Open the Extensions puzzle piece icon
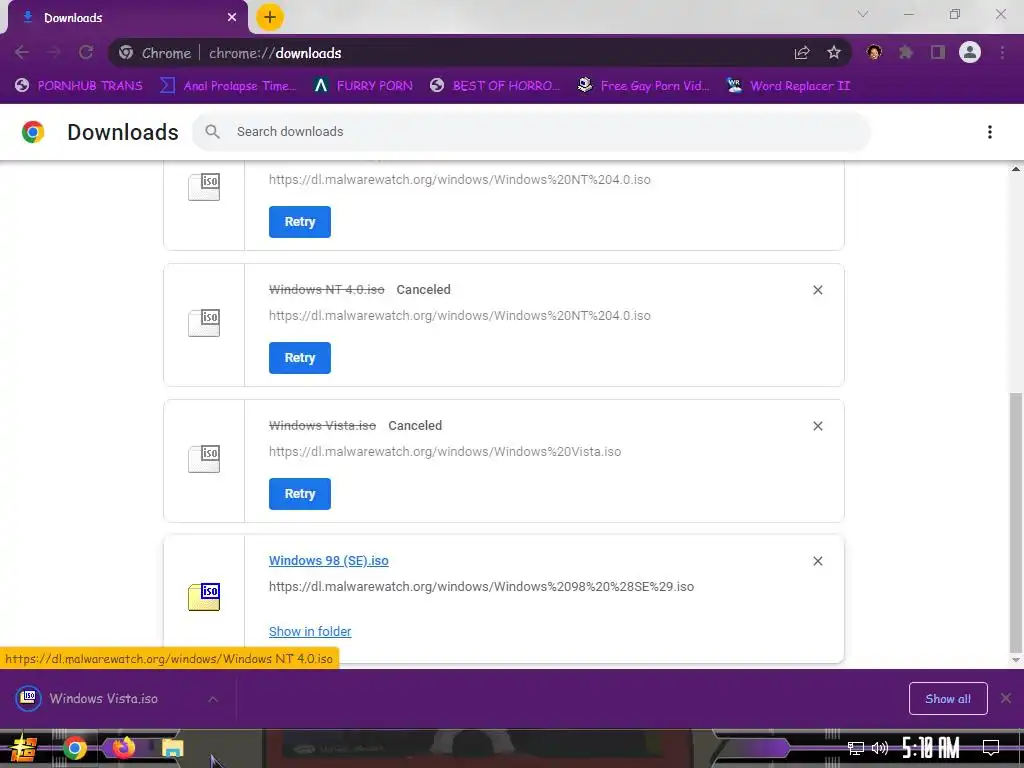Screen dimensions: 1024x768 (906, 52)
